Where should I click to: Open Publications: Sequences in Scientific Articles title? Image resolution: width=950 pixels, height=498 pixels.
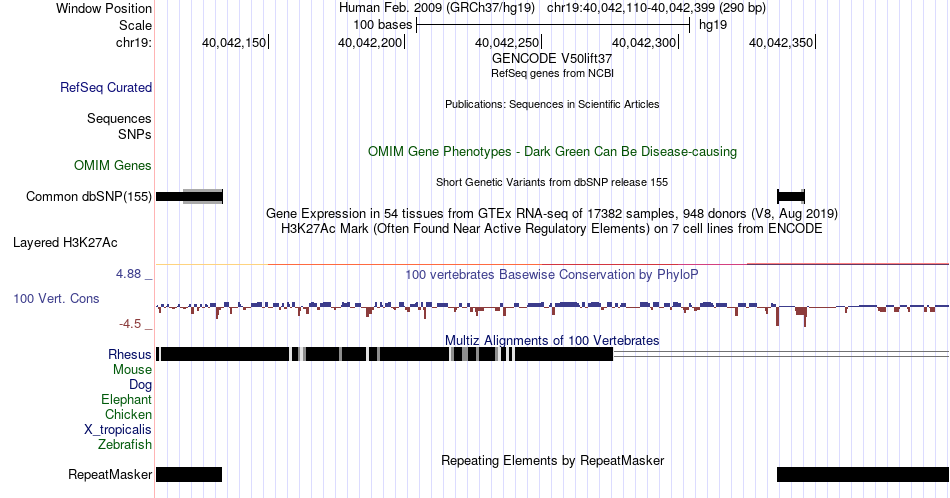coord(552,104)
